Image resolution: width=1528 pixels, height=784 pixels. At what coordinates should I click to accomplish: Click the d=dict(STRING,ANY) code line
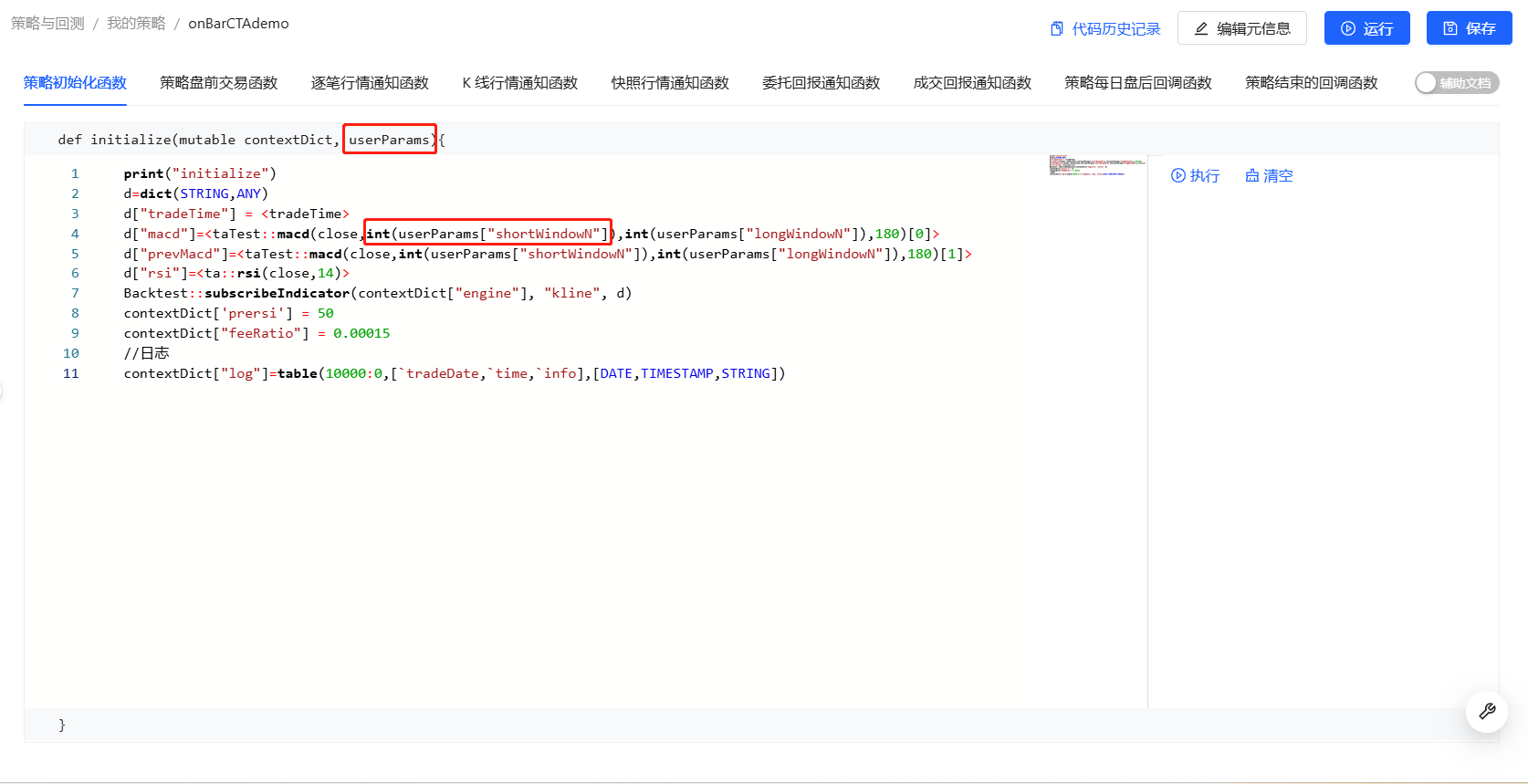pyautogui.click(x=196, y=193)
